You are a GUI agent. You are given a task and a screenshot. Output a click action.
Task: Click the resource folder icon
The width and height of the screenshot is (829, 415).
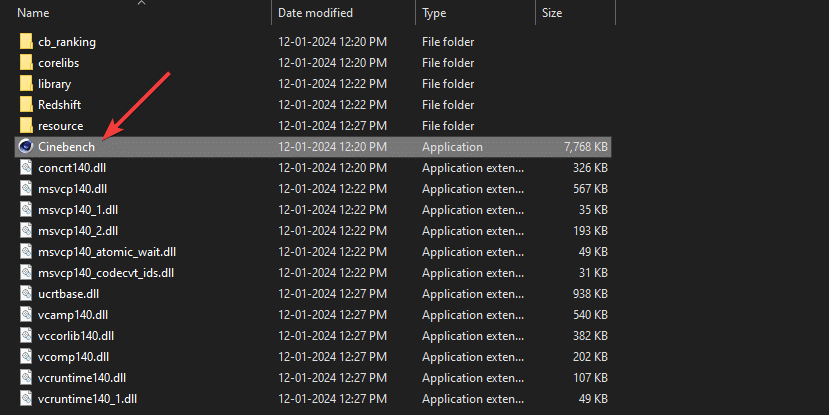pyautogui.click(x=26, y=126)
